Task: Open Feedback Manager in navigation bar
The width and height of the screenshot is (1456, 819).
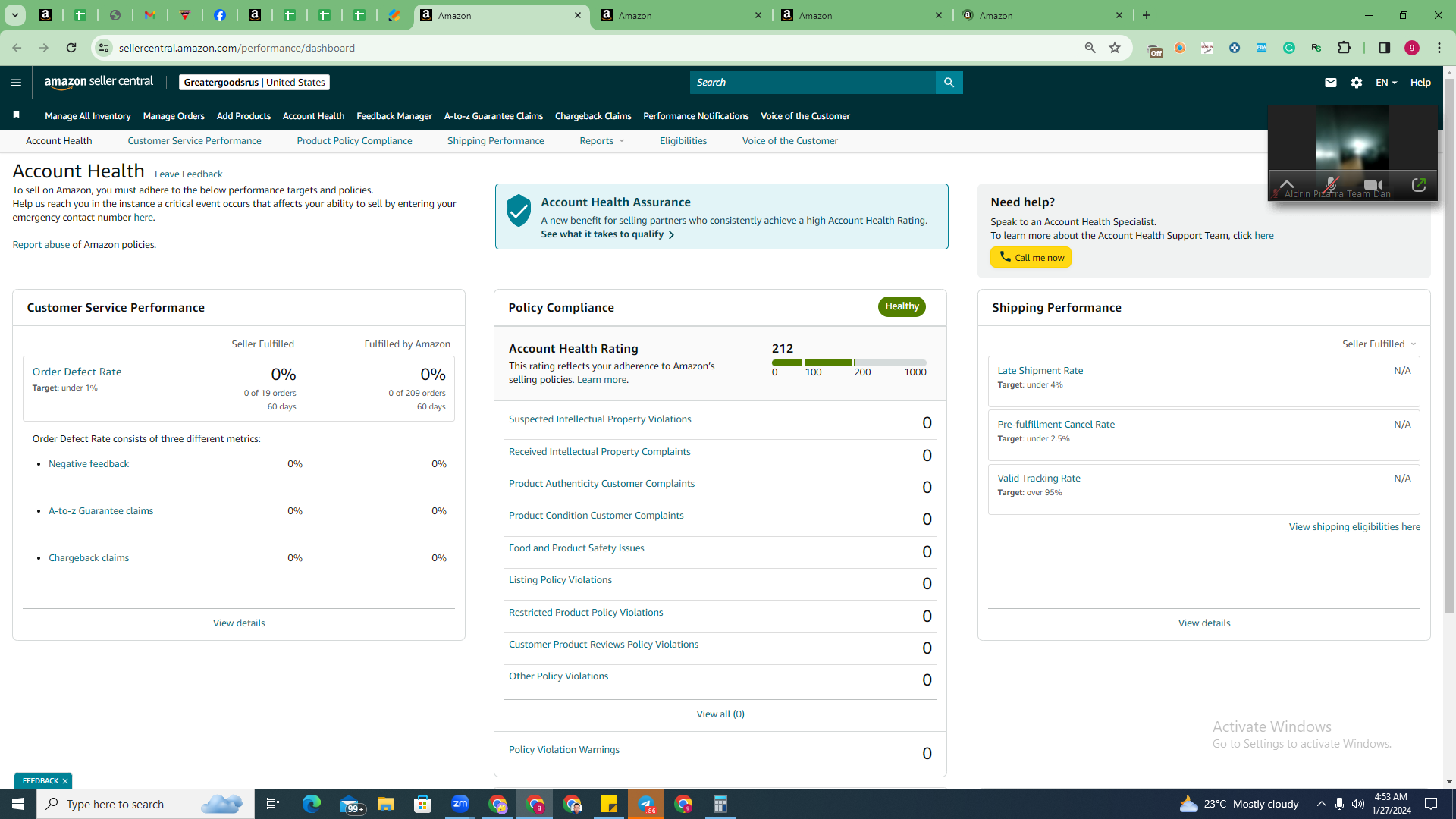Action: pos(394,116)
